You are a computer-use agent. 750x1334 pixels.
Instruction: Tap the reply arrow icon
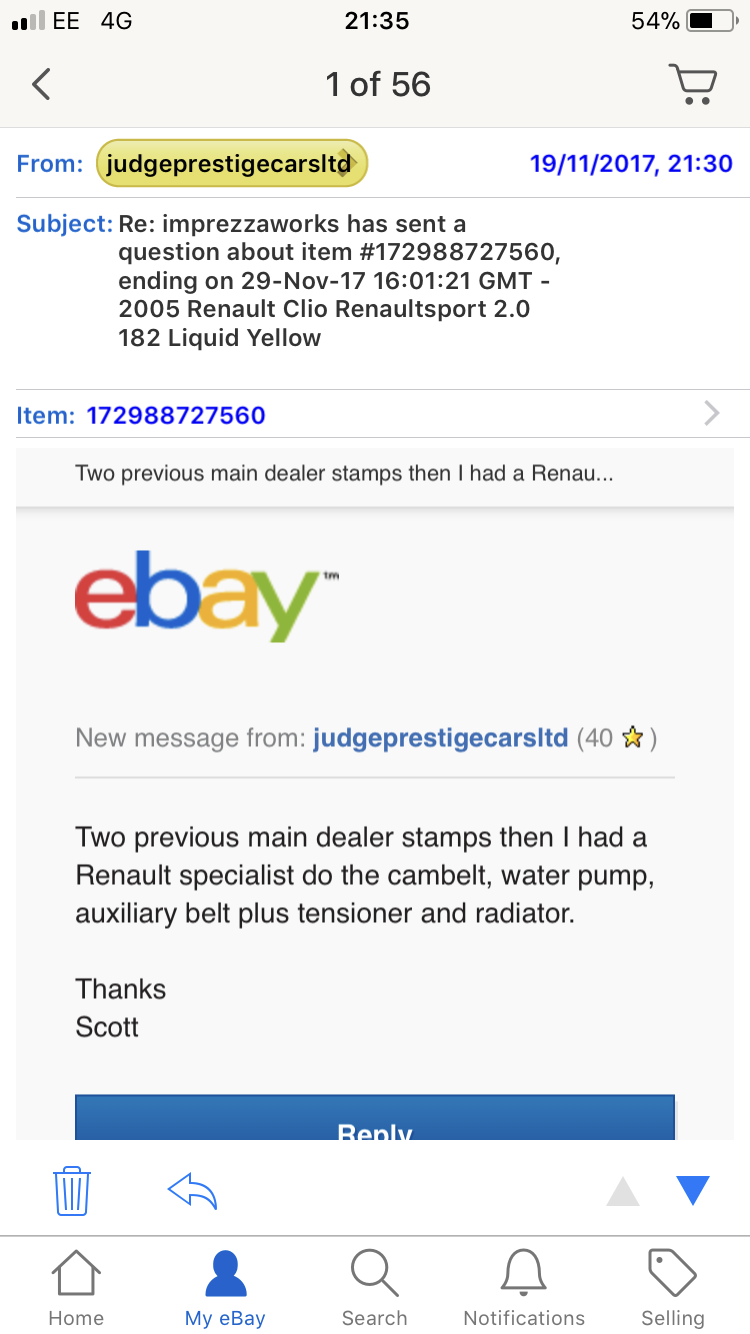pyautogui.click(x=192, y=1190)
